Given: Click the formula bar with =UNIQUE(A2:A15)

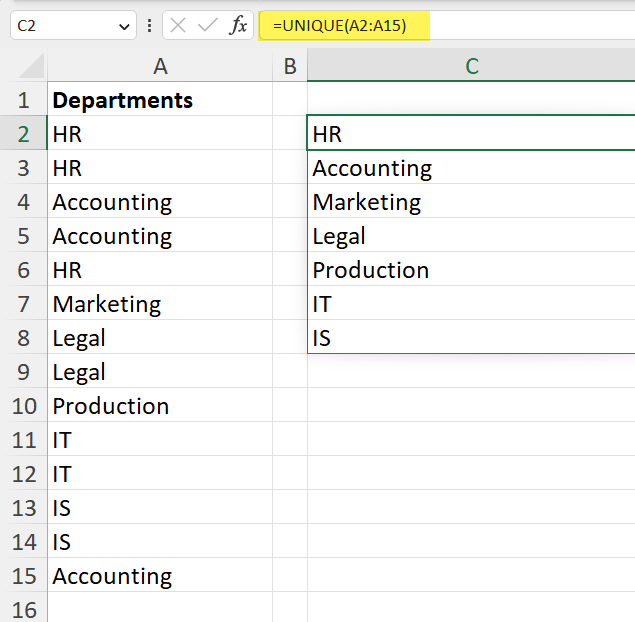Looking at the screenshot, I should click(x=446, y=26).
